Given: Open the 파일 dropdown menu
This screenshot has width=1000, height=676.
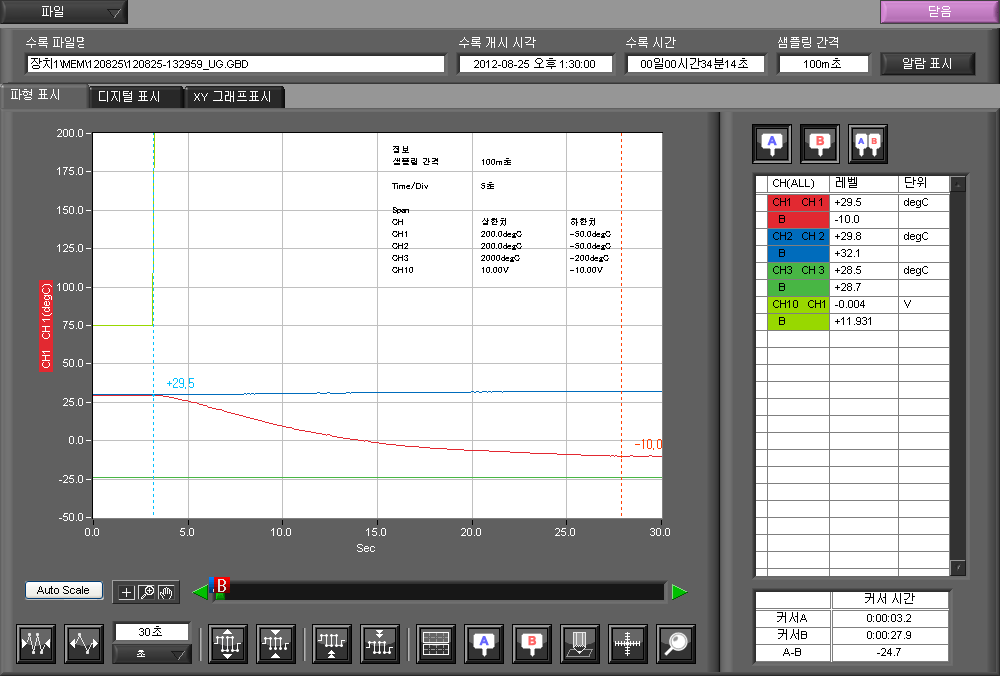Looking at the screenshot, I should pos(64,12).
